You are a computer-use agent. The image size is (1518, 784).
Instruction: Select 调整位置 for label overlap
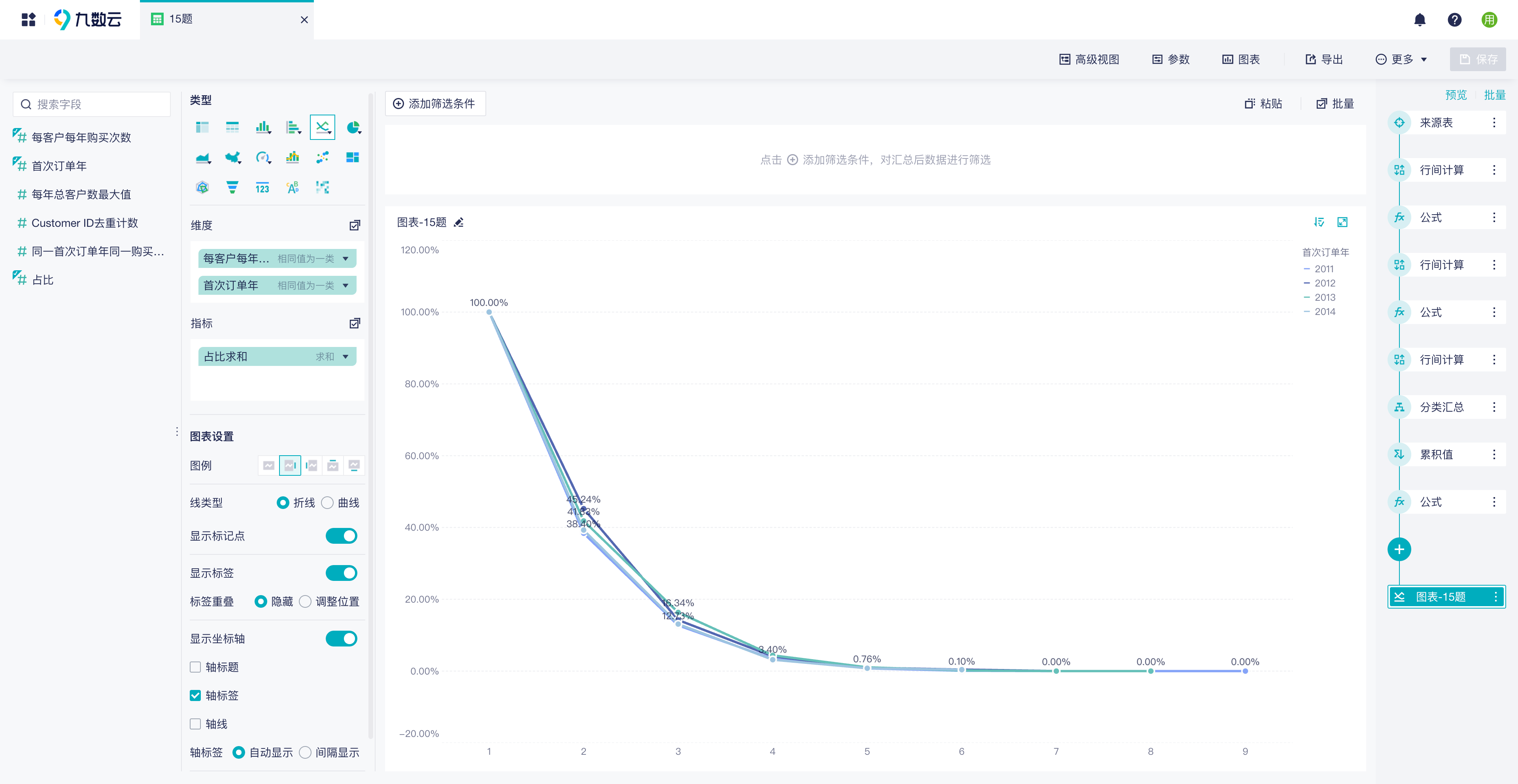pos(305,601)
